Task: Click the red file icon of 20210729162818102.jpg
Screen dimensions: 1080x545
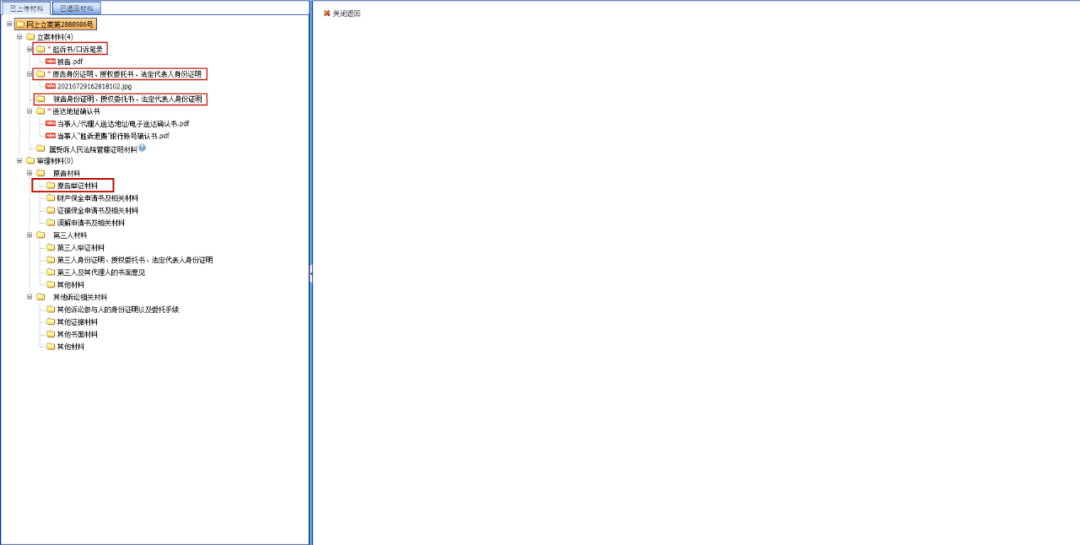Action: (x=50, y=86)
